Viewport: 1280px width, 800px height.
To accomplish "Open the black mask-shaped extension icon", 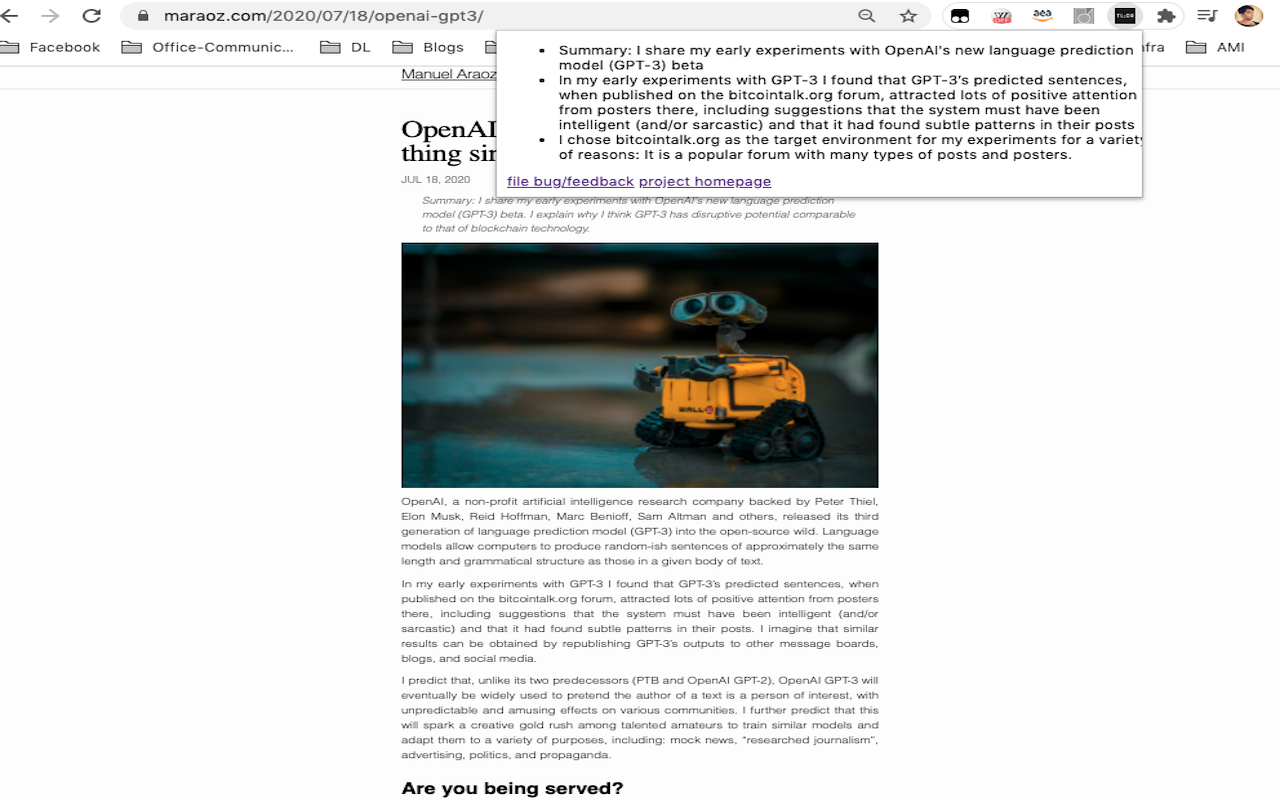I will 960,16.
